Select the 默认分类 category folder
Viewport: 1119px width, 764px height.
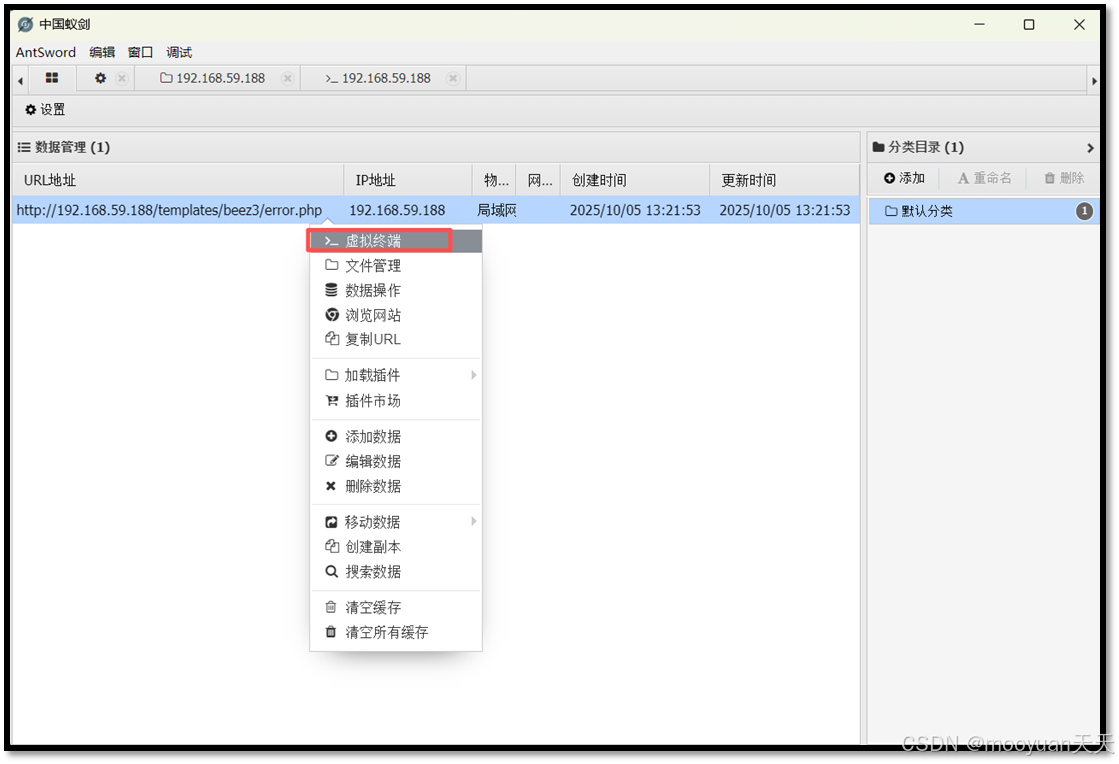point(984,211)
